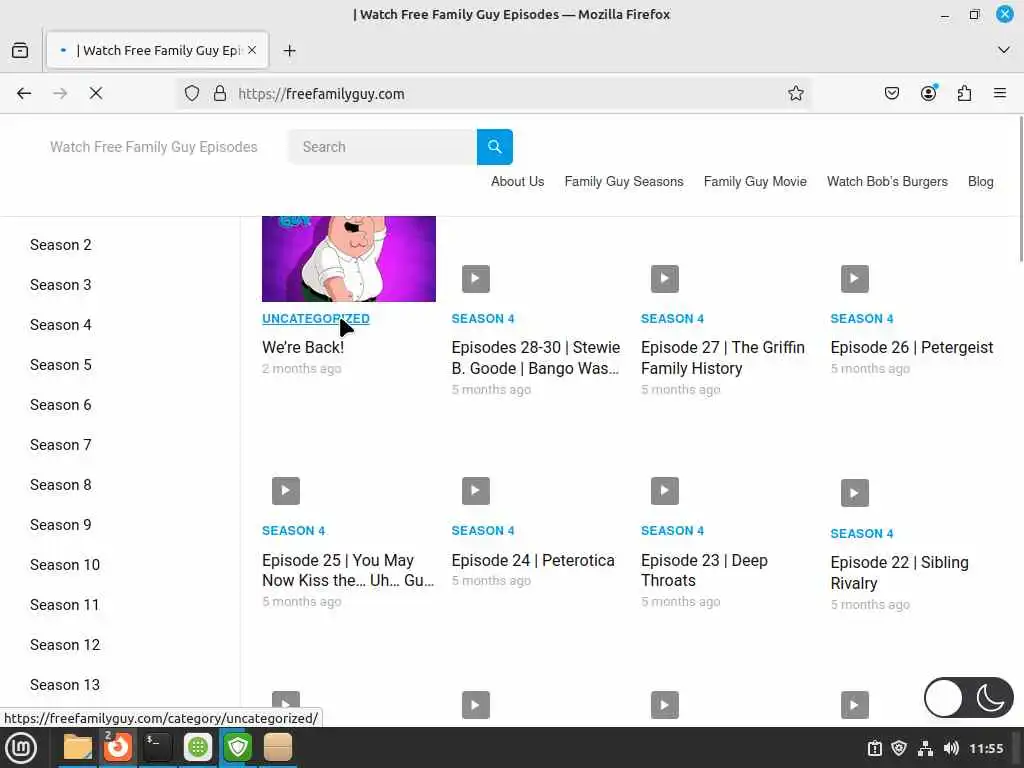Open Family Guy Seasons menu

click(624, 182)
